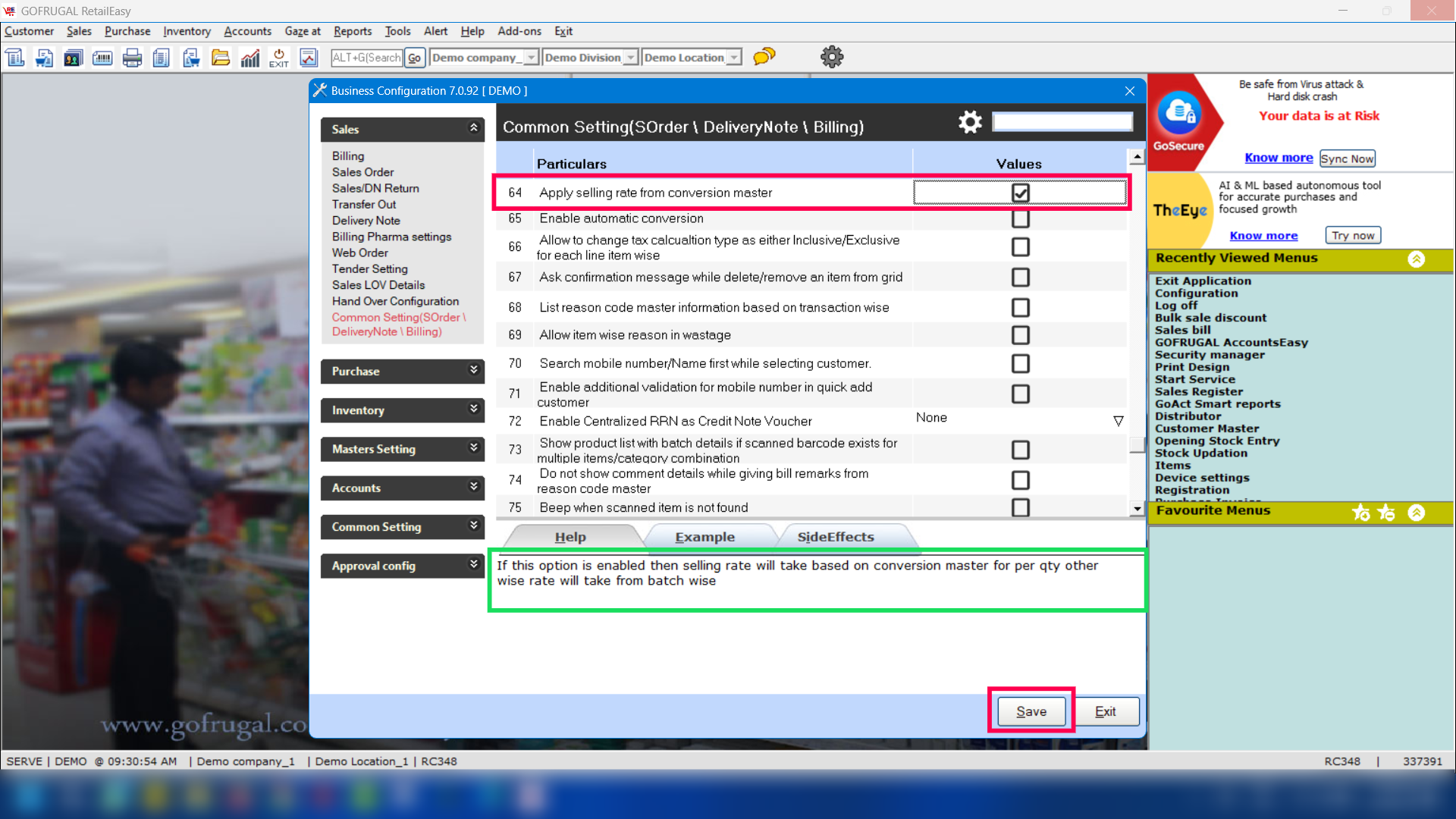The width and height of the screenshot is (1456, 819).
Task: Open Centralized RRN Credit Note Voucher dropdown
Action: pos(1118,421)
